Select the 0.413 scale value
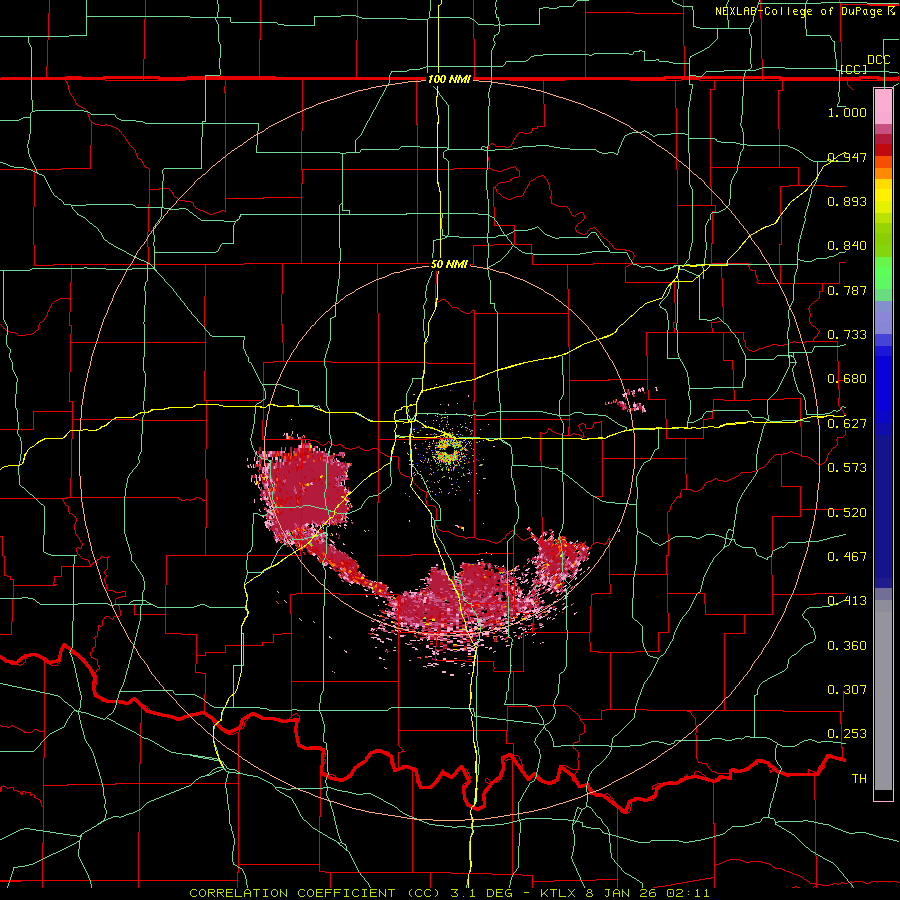The image size is (900, 900). [847, 601]
